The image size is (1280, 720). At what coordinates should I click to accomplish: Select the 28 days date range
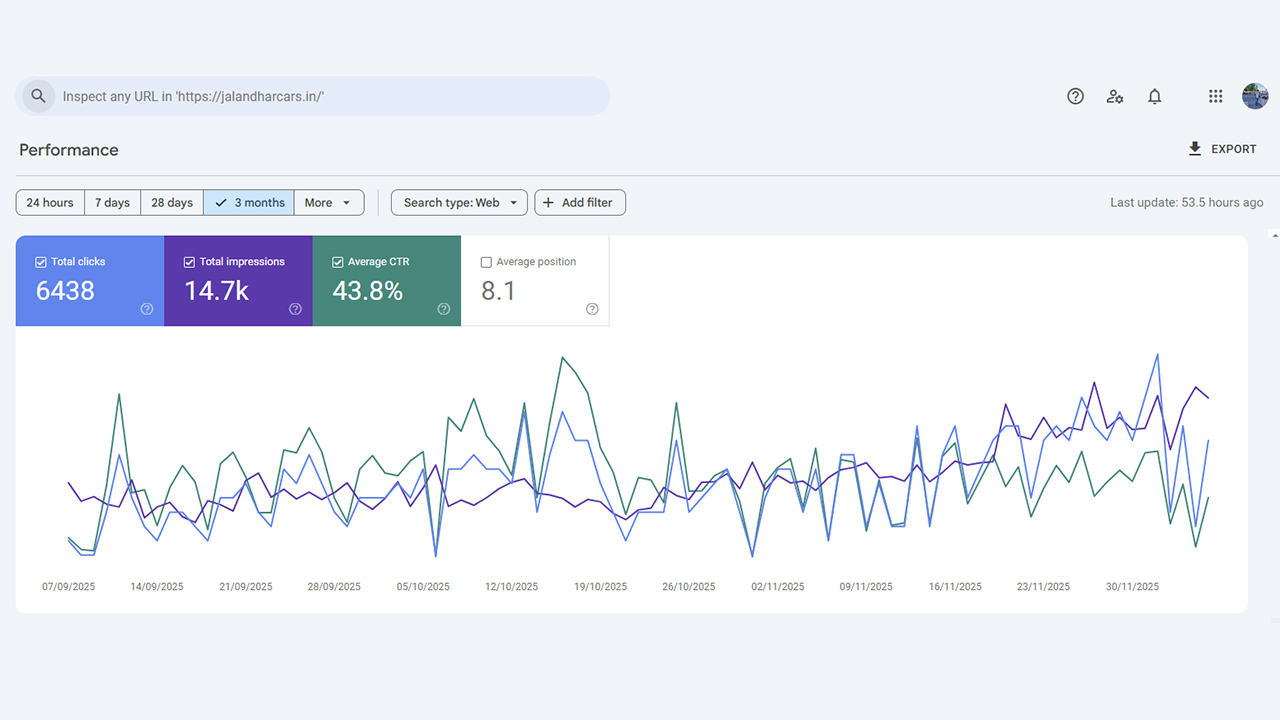(x=171, y=202)
